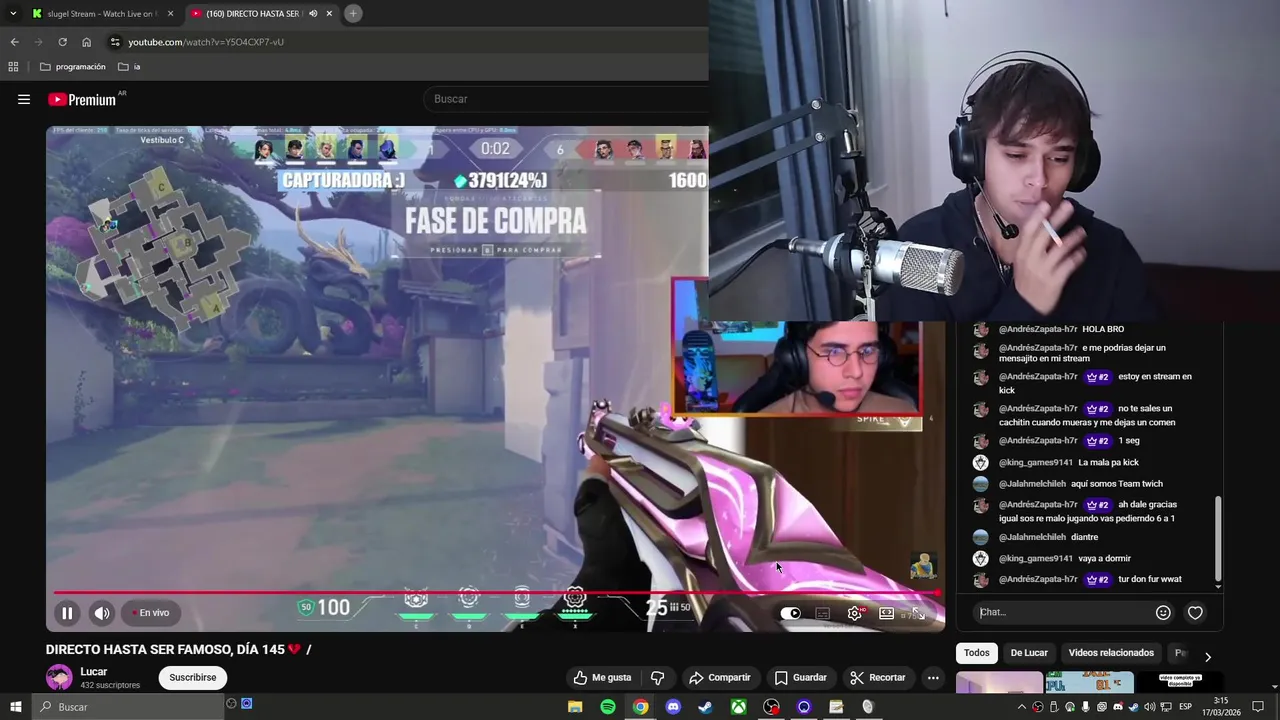Show hidden system tray icons
Screen dimensions: 1280x720
(x=1023, y=707)
